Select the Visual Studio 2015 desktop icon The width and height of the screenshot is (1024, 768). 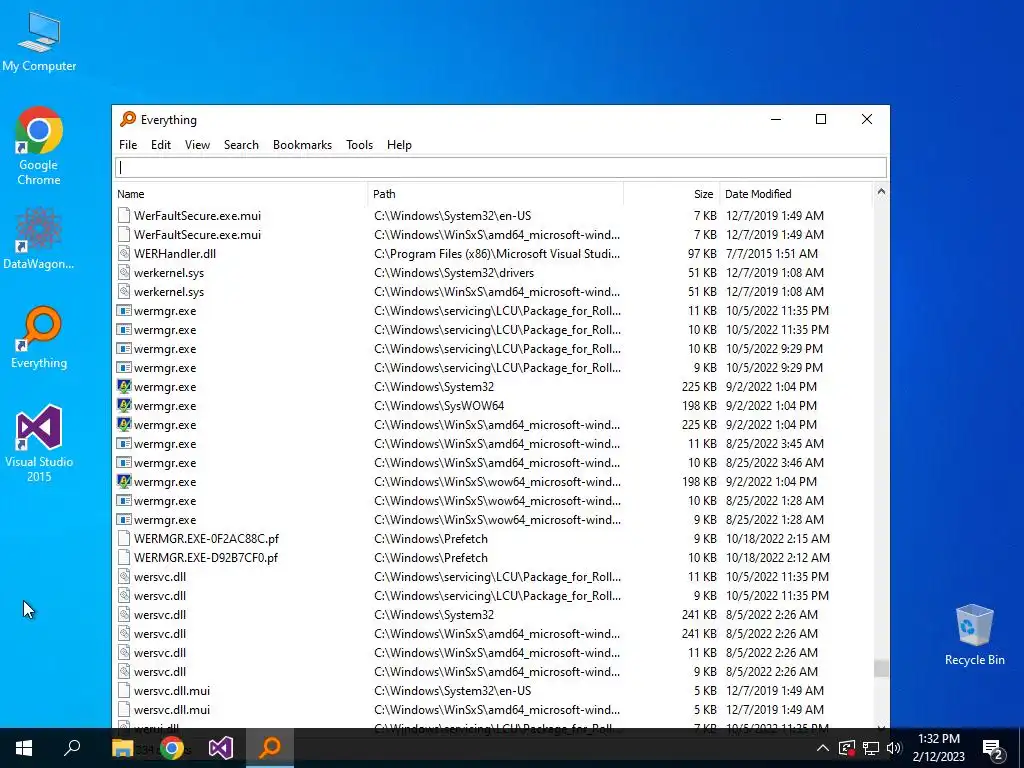pyautogui.click(x=39, y=444)
